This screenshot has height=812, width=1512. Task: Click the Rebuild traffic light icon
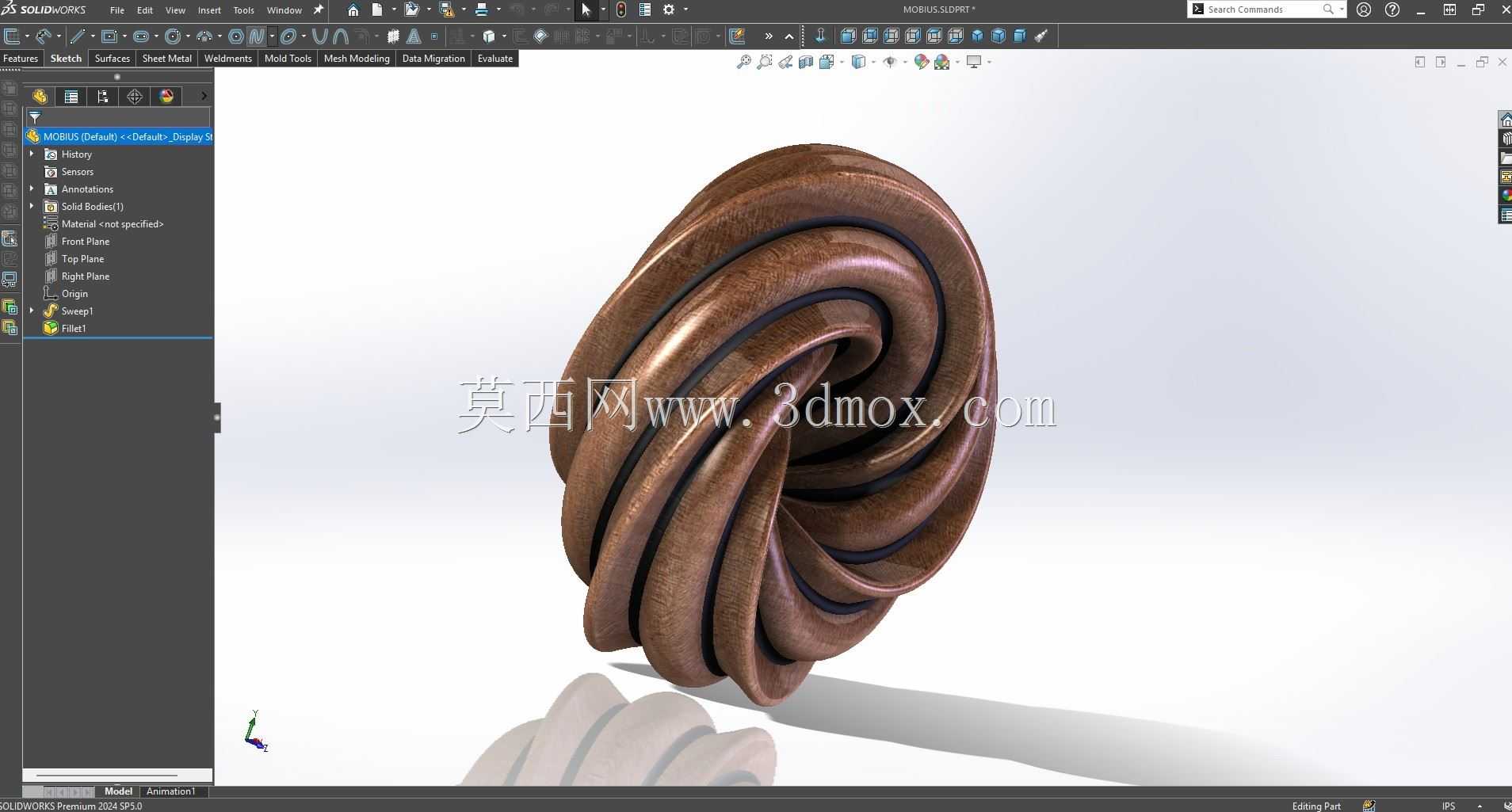pyautogui.click(x=621, y=10)
